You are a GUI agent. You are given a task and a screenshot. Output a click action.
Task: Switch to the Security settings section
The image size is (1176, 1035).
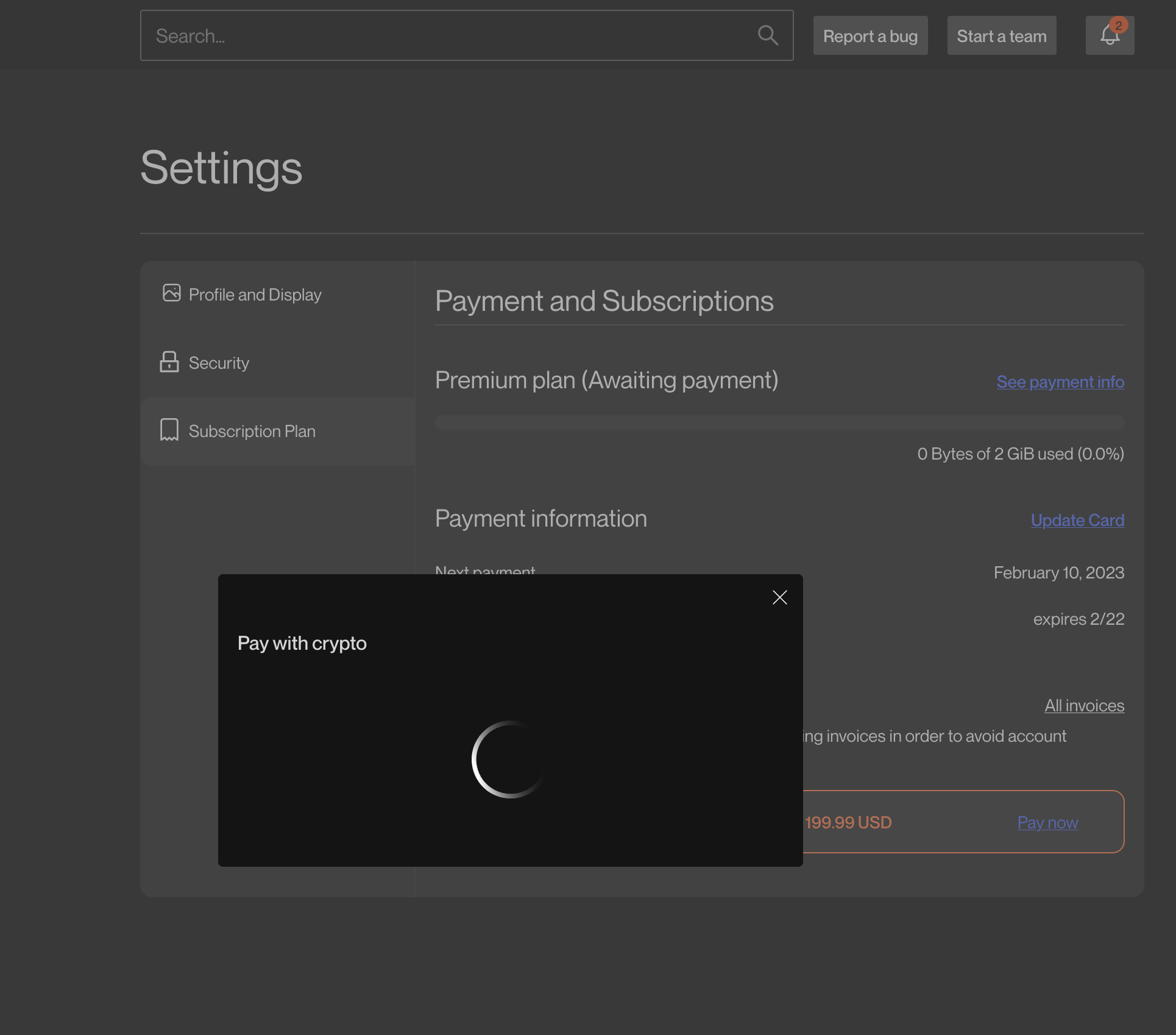218,362
